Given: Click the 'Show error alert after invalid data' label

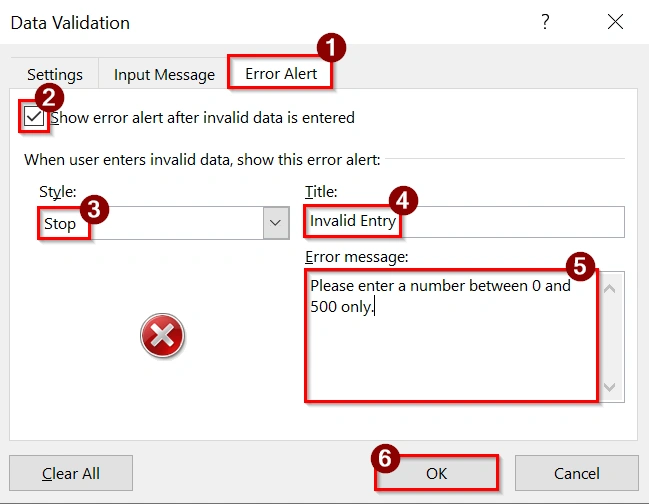Looking at the screenshot, I should 203,118.
